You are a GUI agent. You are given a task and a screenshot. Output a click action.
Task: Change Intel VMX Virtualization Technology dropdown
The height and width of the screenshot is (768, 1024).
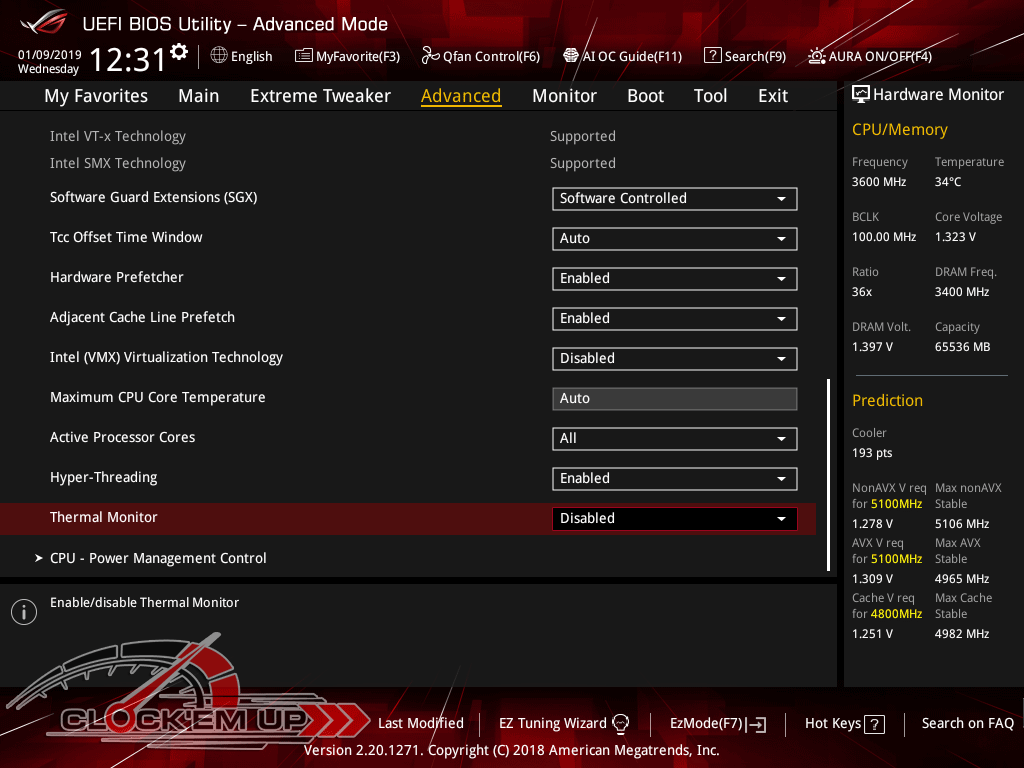pos(675,359)
